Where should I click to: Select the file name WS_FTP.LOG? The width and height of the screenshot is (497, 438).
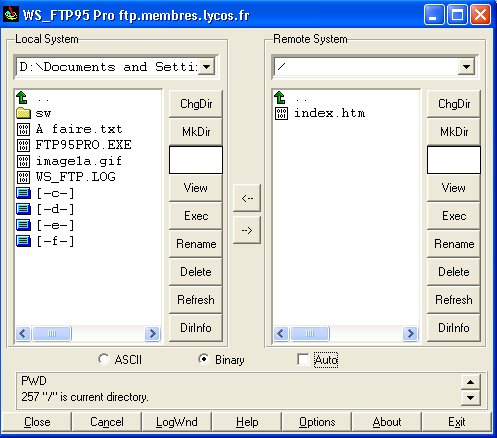(x=76, y=177)
